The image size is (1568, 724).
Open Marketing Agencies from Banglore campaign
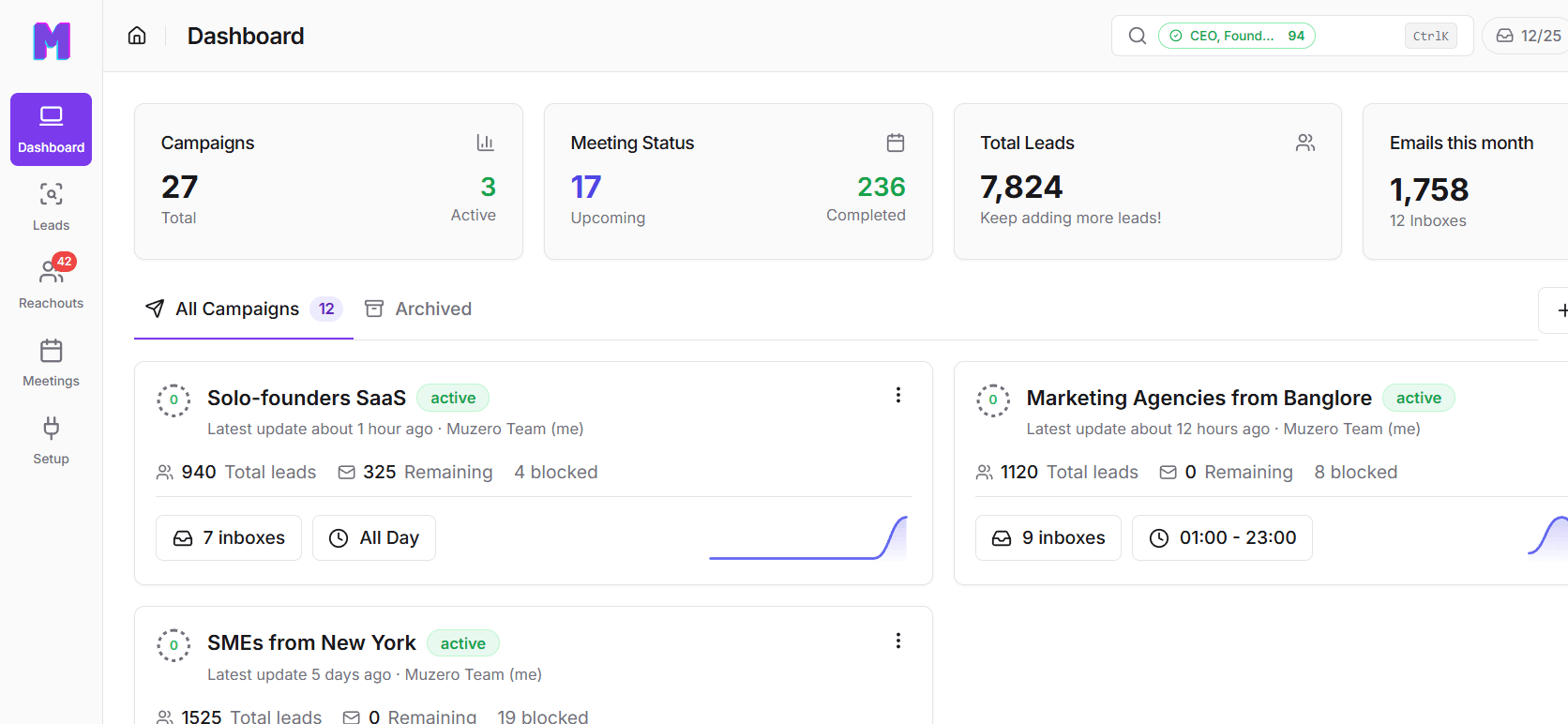pyautogui.click(x=1199, y=399)
